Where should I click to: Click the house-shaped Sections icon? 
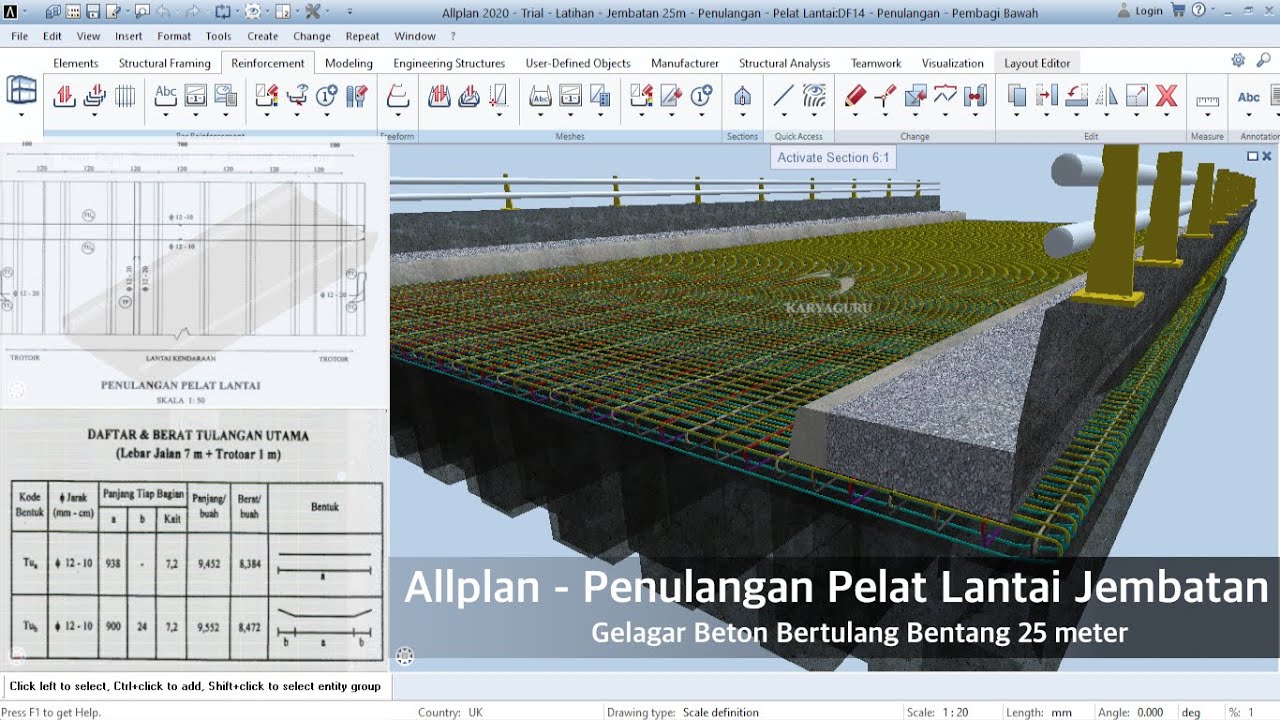[x=742, y=96]
